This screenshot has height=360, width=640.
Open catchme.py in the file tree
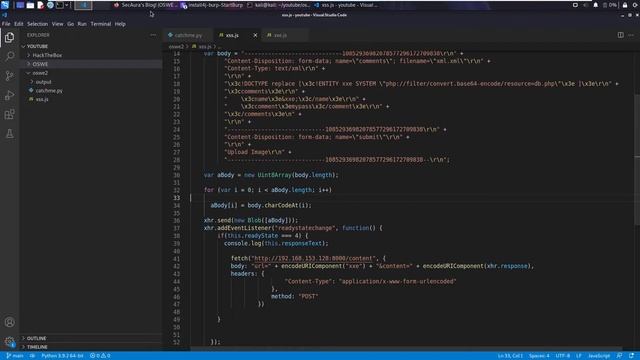click(x=49, y=91)
